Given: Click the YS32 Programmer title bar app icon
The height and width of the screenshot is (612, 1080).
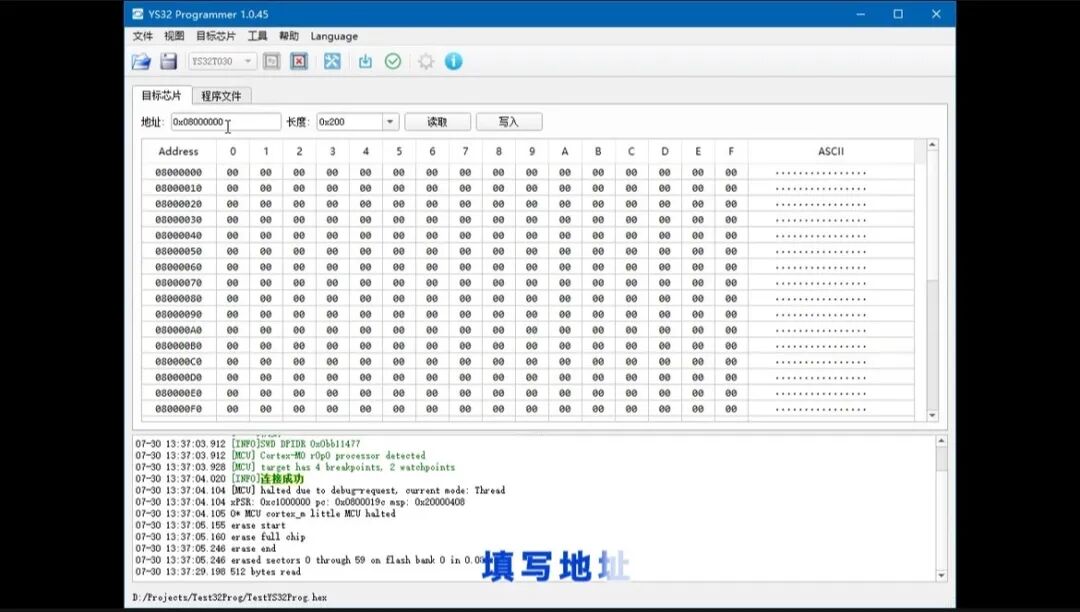Looking at the screenshot, I should pyautogui.click(x=138, y=14).
